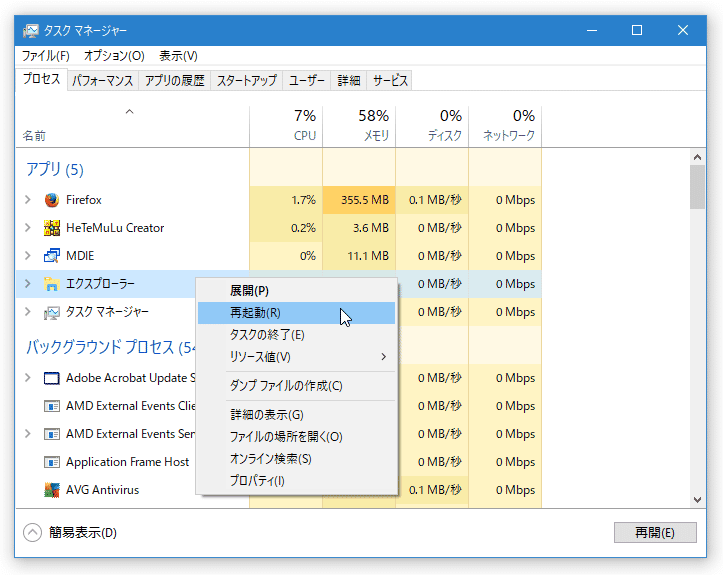Click the エクスプローラー folder icon
The image size is (723, 575).
(52, 284)
